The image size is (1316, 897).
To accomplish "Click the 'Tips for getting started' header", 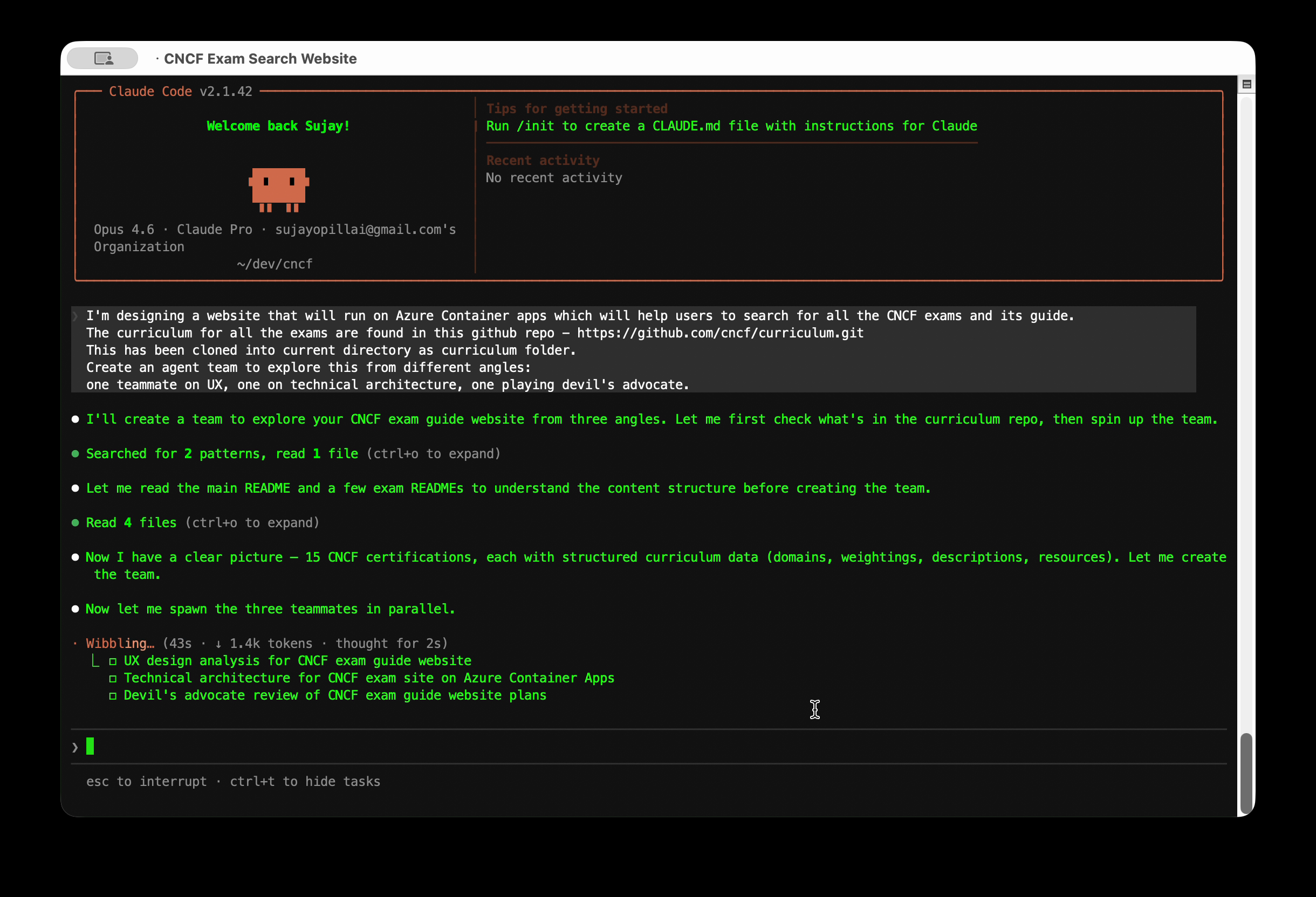I will coord(577,108).
